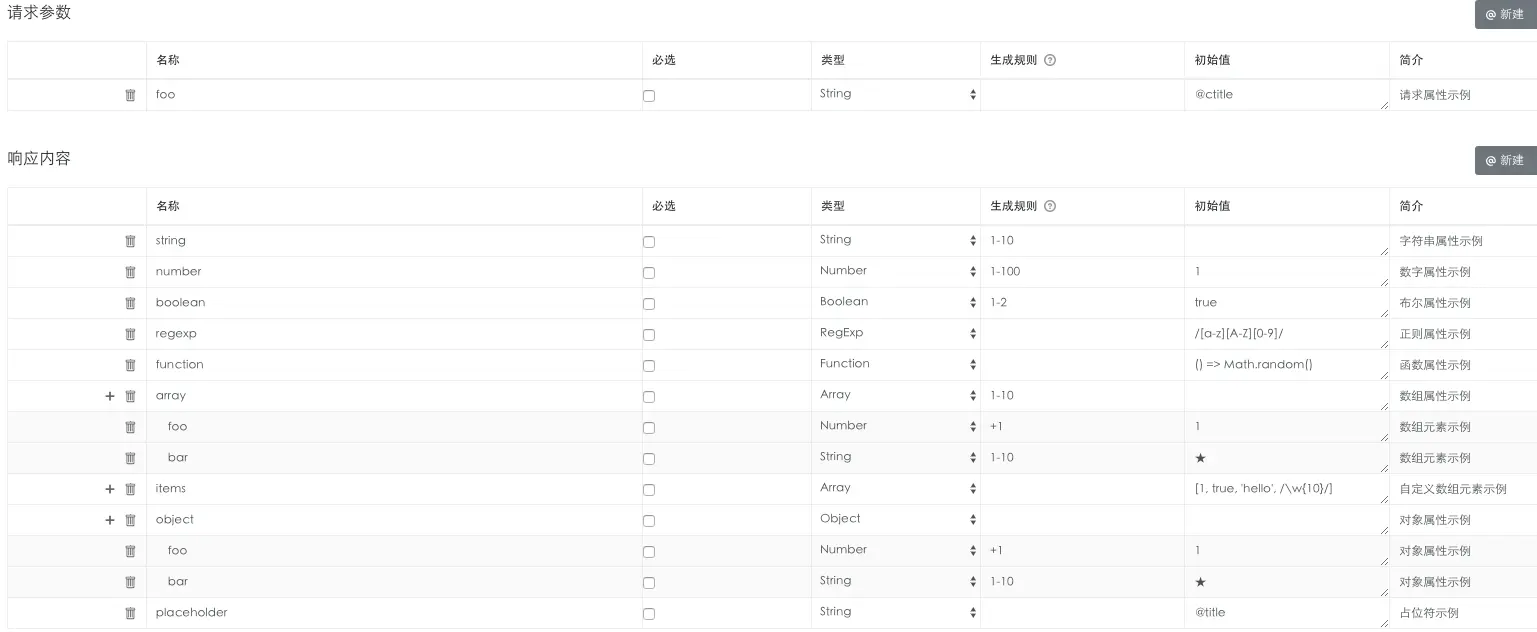
Task: Delete the object property row
Action: (x=130, y=520)
